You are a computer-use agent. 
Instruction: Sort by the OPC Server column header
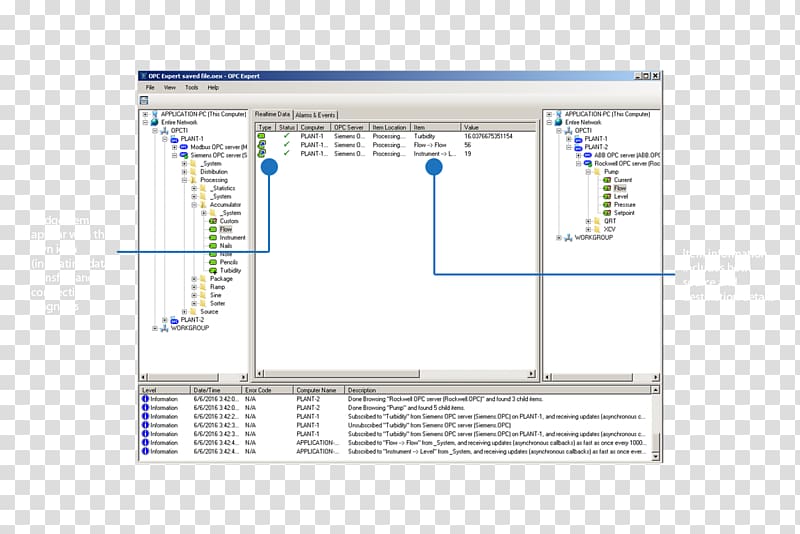[349, 128]
